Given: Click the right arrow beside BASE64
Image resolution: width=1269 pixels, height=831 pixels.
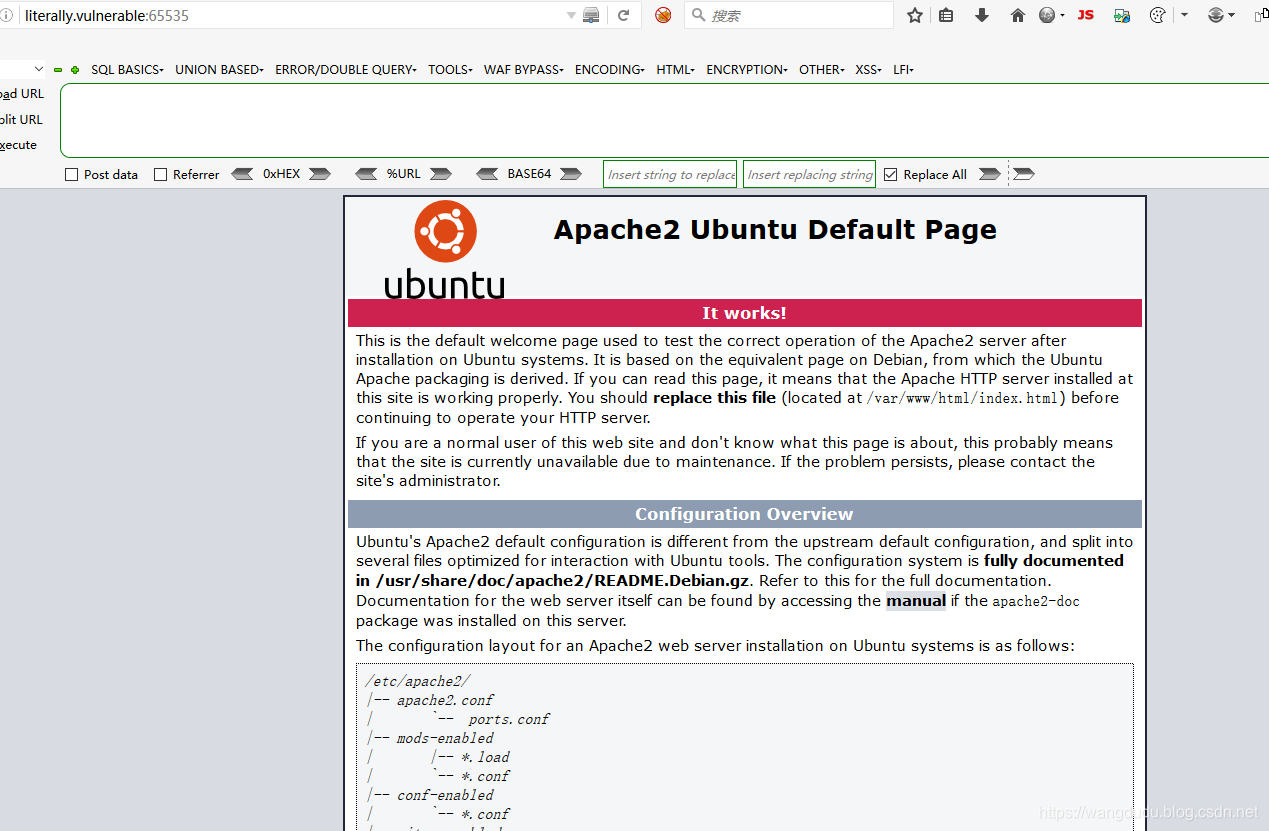Looking at the screenshot, I should point(571,174).
